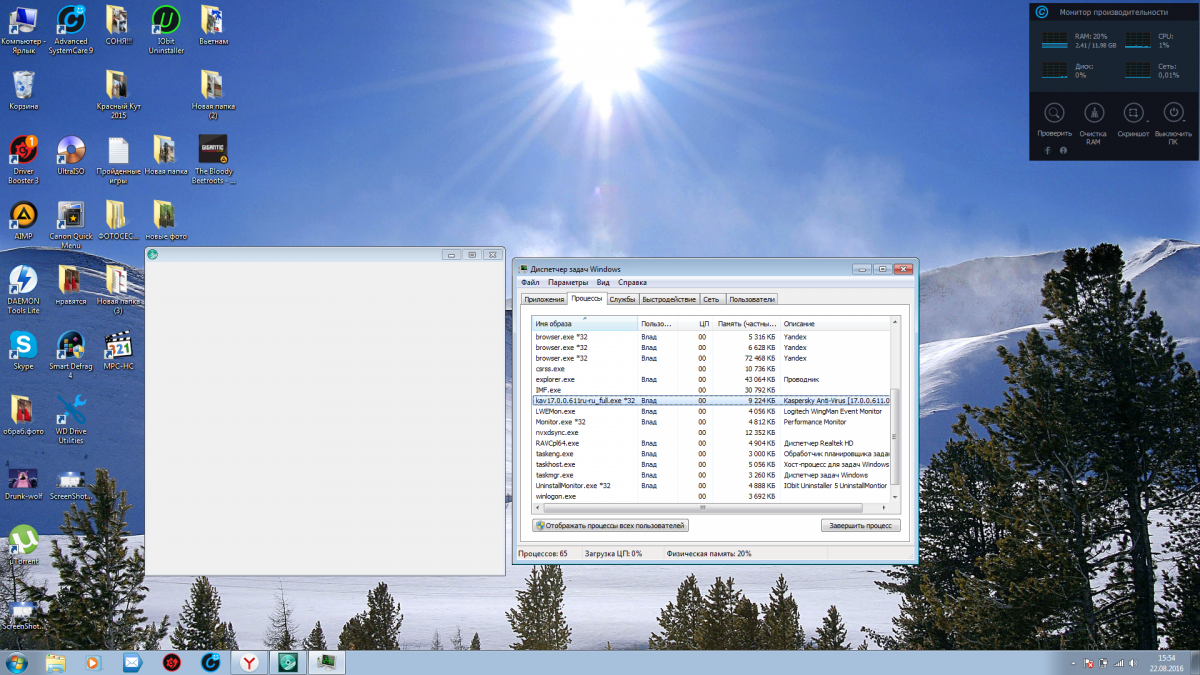Switch to the Службы tab

622,299
